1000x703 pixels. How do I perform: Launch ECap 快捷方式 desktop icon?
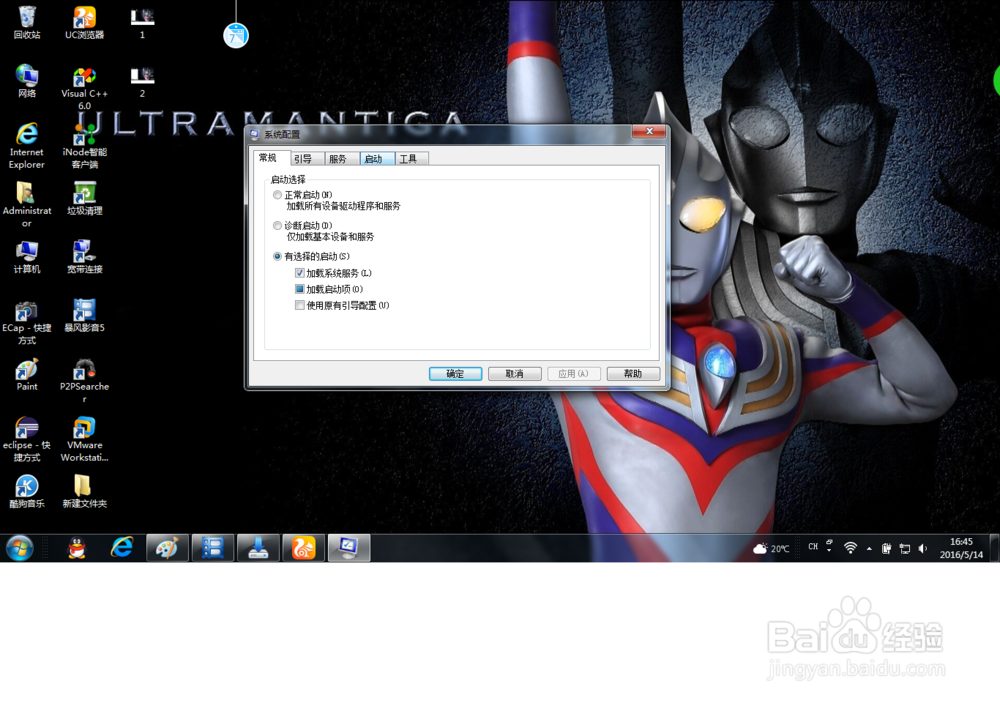tap(27, 322)
